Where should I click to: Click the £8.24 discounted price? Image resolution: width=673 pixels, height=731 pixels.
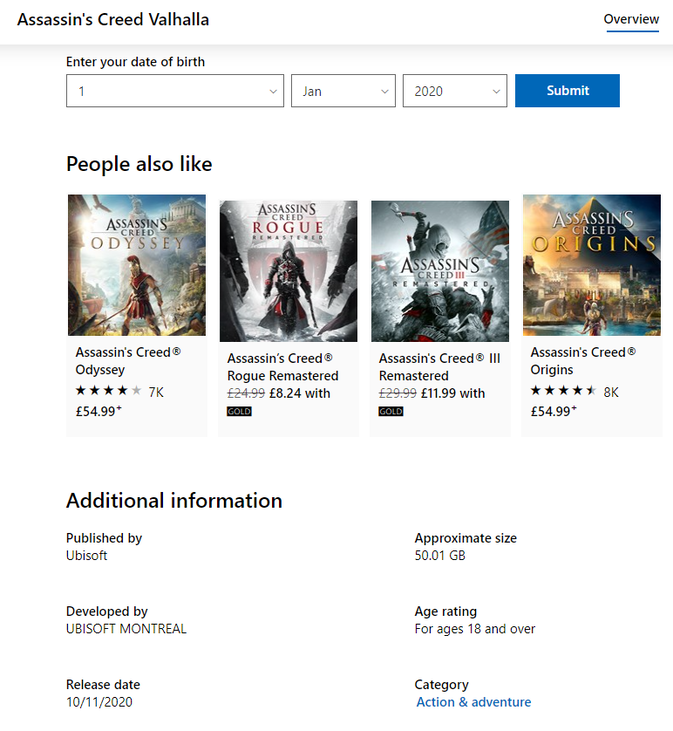tap(285, 393)
